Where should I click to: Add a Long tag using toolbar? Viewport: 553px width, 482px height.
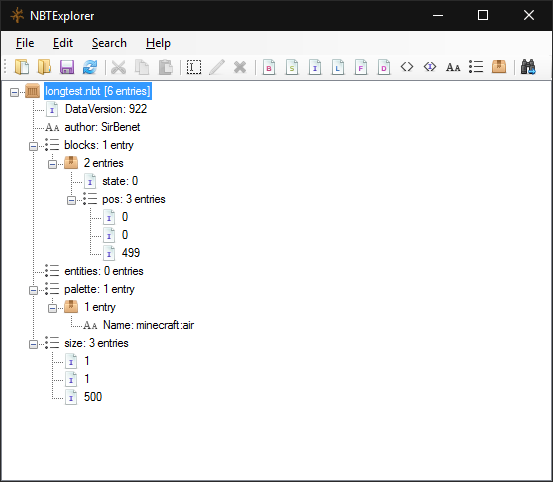[x=338, y=67]
